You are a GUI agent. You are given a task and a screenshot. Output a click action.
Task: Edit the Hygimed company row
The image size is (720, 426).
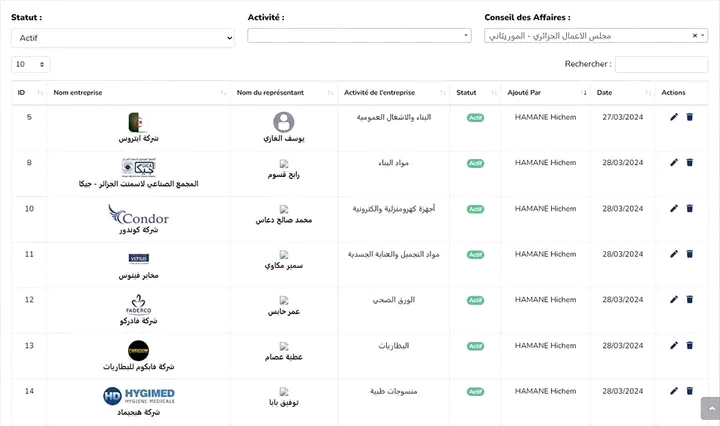[674, 391]
